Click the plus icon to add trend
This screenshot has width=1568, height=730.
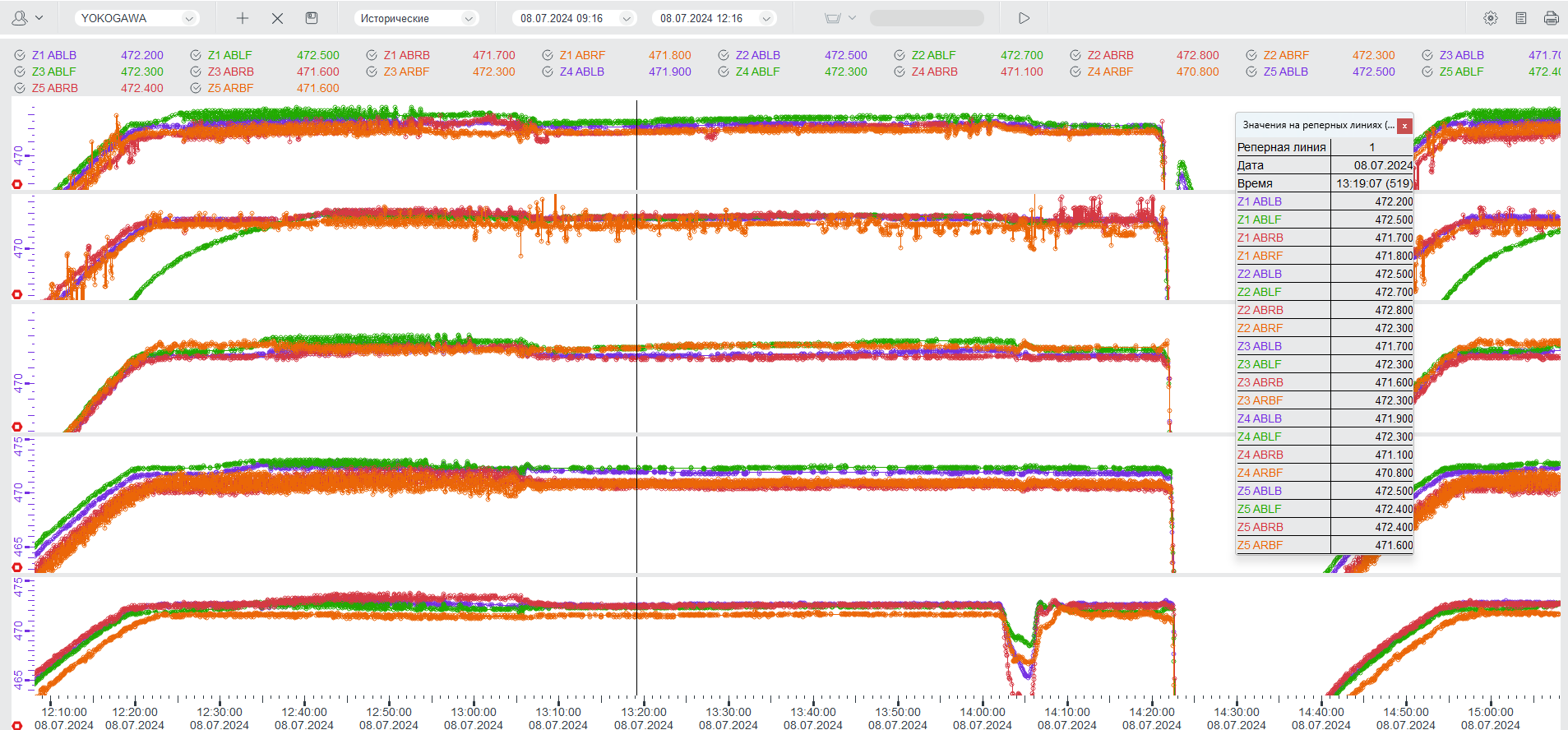tap(243, 18)
